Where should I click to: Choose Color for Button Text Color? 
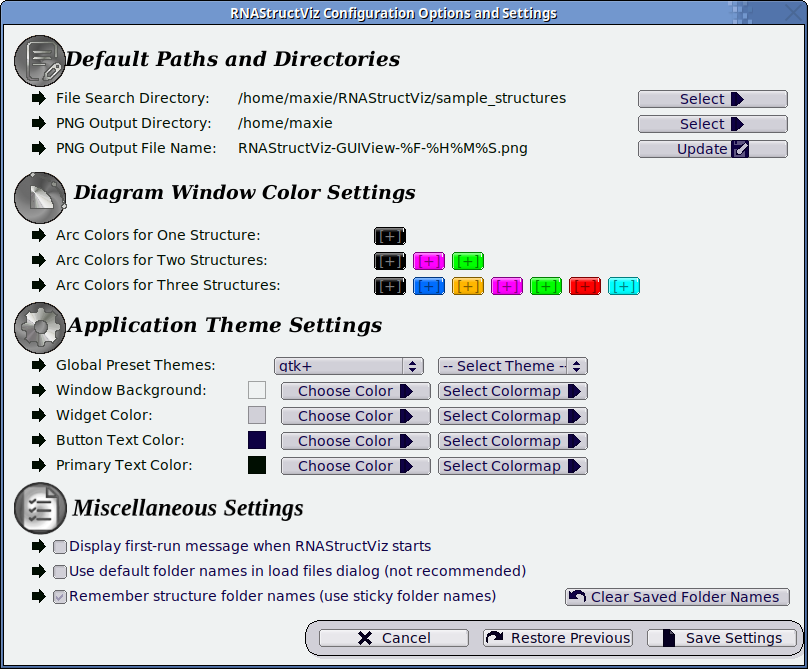point(356,441)
